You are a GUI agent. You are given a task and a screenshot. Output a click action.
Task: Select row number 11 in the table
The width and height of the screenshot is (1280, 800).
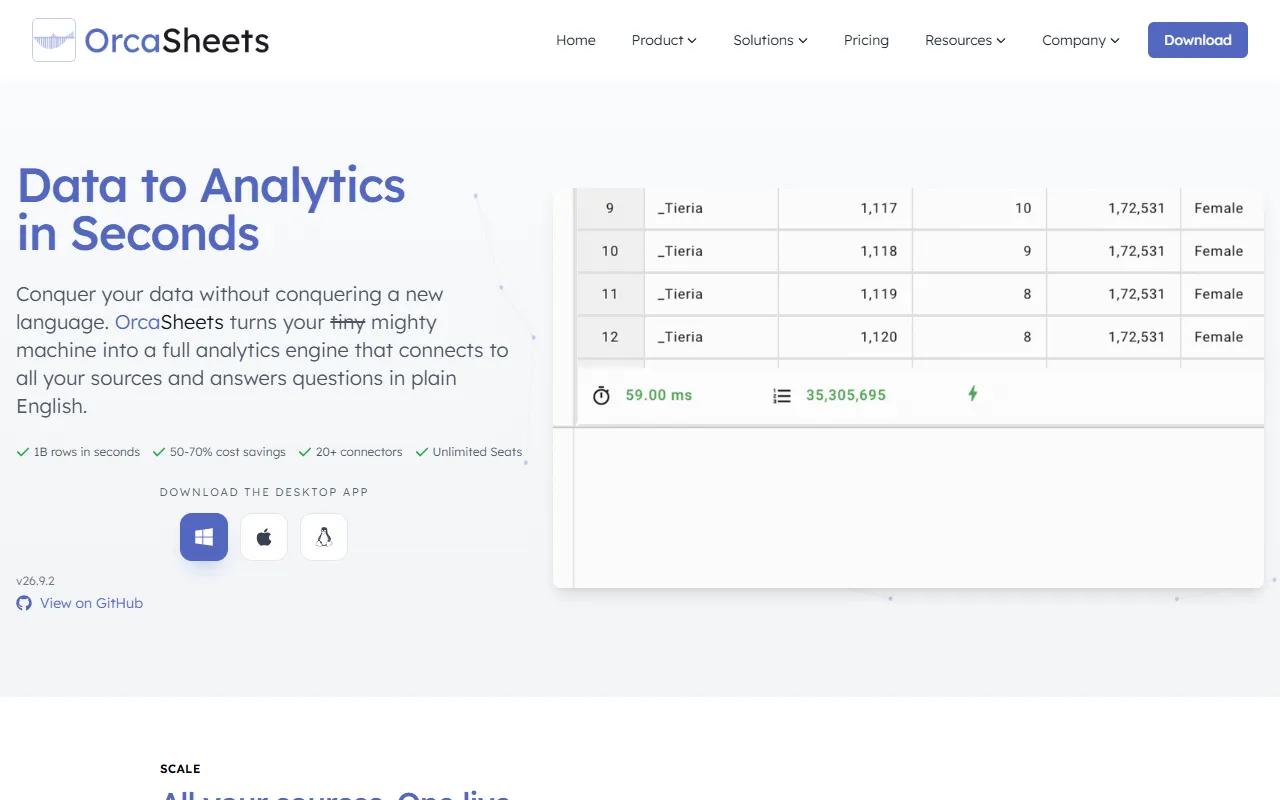pos(610,294)
